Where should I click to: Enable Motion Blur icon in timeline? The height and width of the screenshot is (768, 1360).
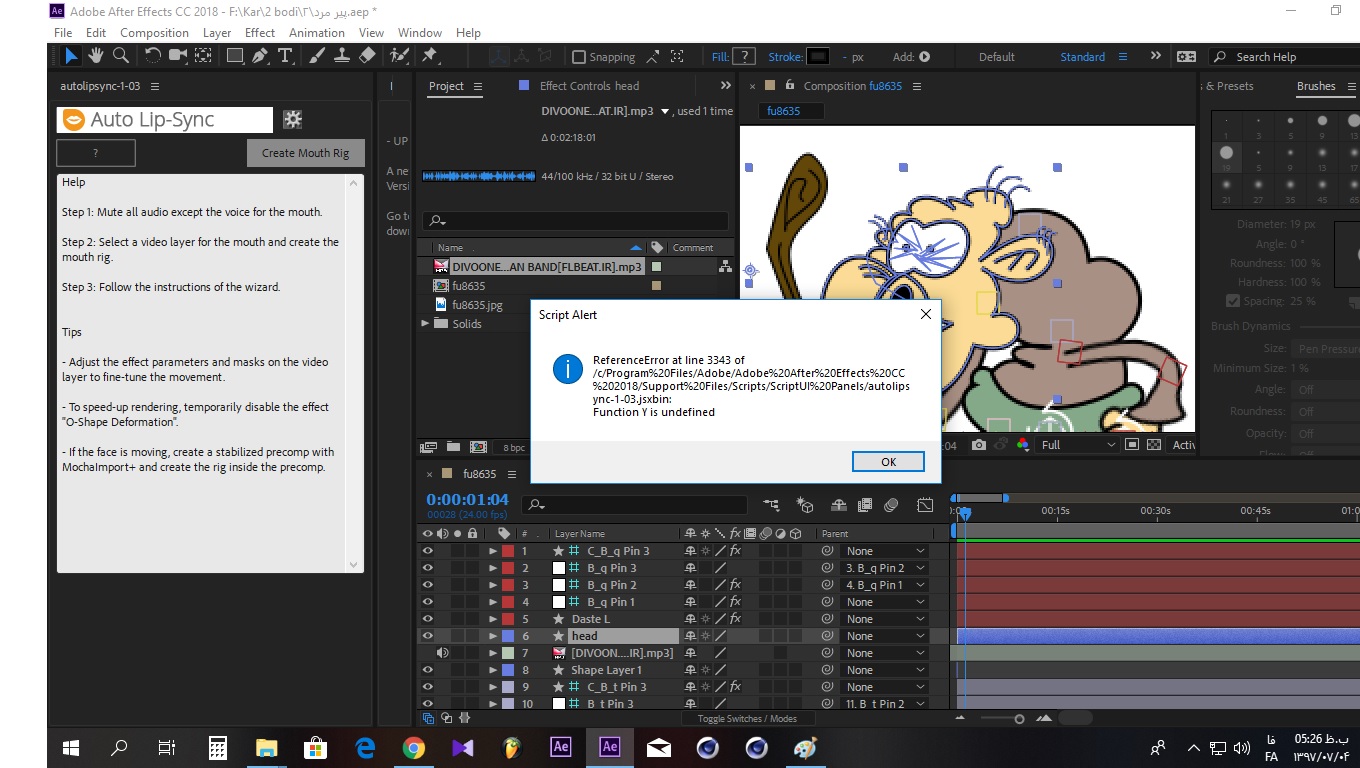(x=891, y=506)
